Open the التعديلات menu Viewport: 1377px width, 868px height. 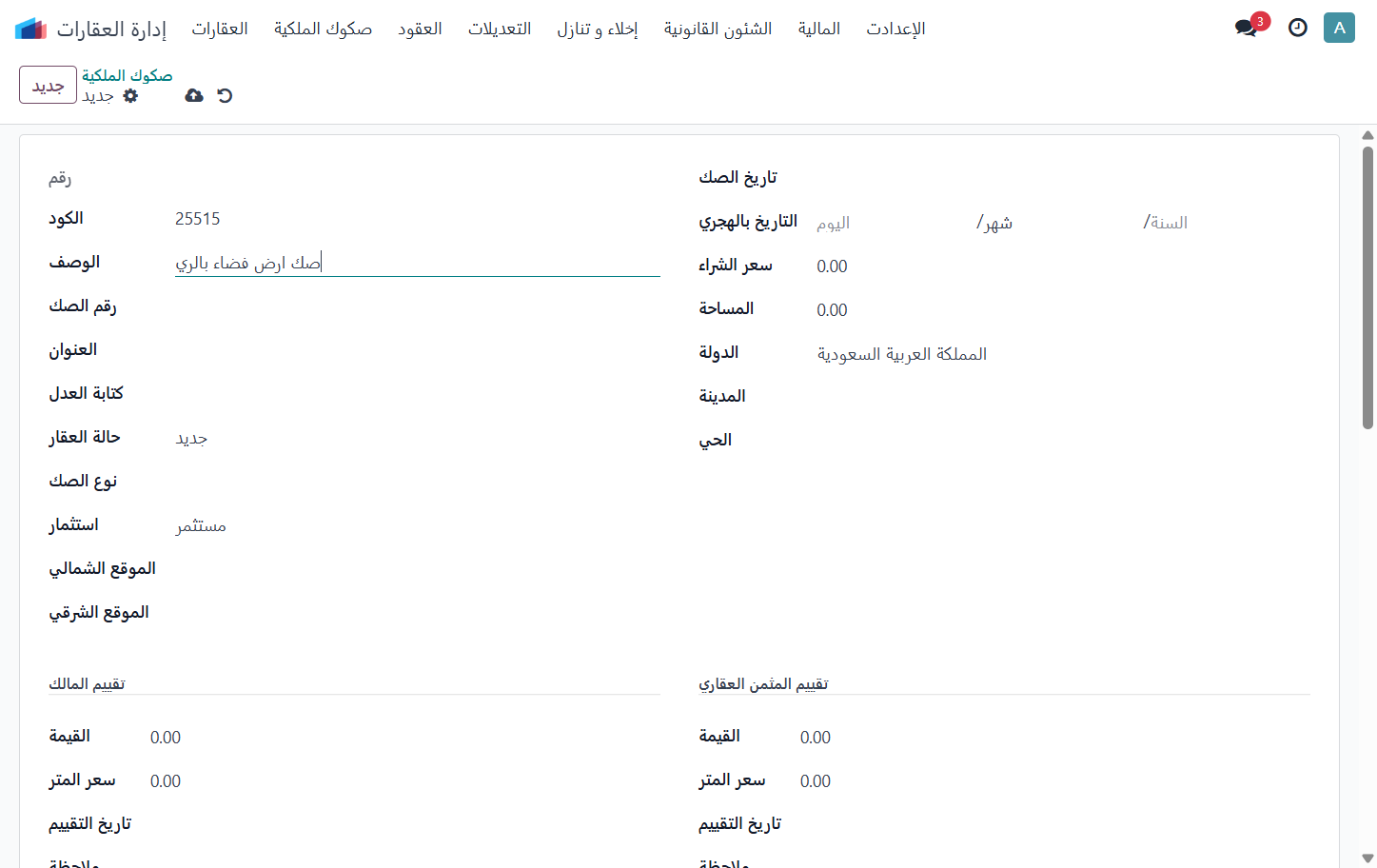(x=500, y=29)
